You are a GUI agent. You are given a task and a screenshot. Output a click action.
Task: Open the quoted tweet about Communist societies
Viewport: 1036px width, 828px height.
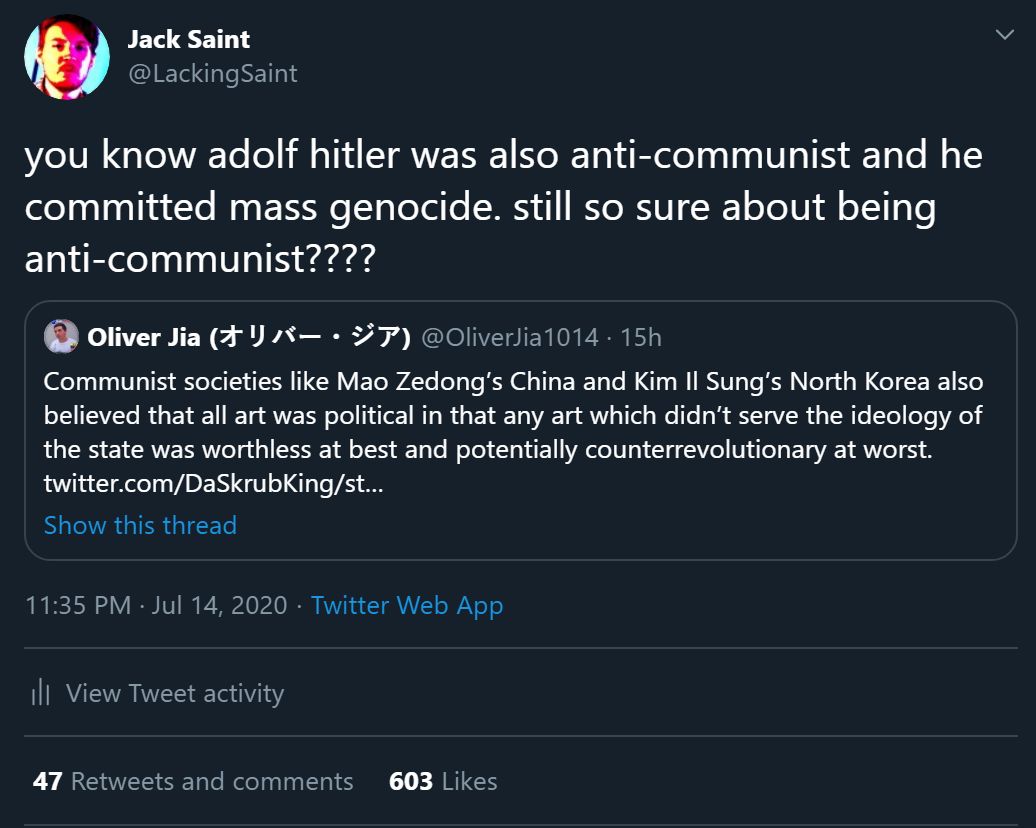coord(513,416)
